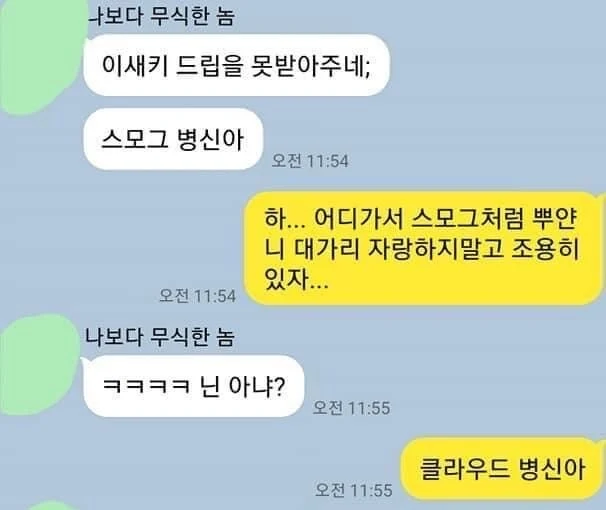The height and width of the screenshot is (510, 606).
Task: Select yellow bubble '클라우드 병신아'
Action: [x=501, y=469]
